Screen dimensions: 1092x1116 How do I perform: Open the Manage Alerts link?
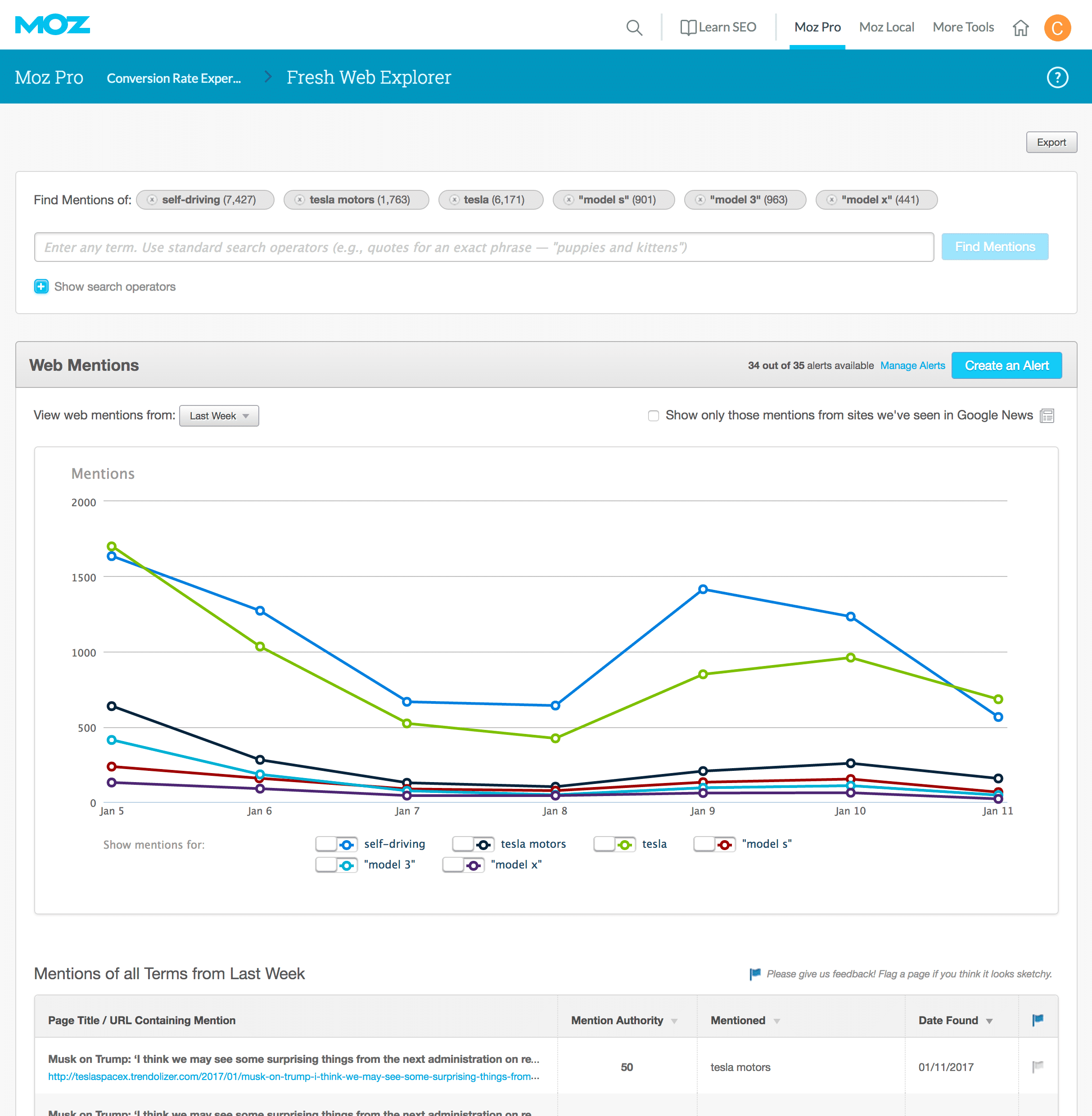click(x=912, y=365)
